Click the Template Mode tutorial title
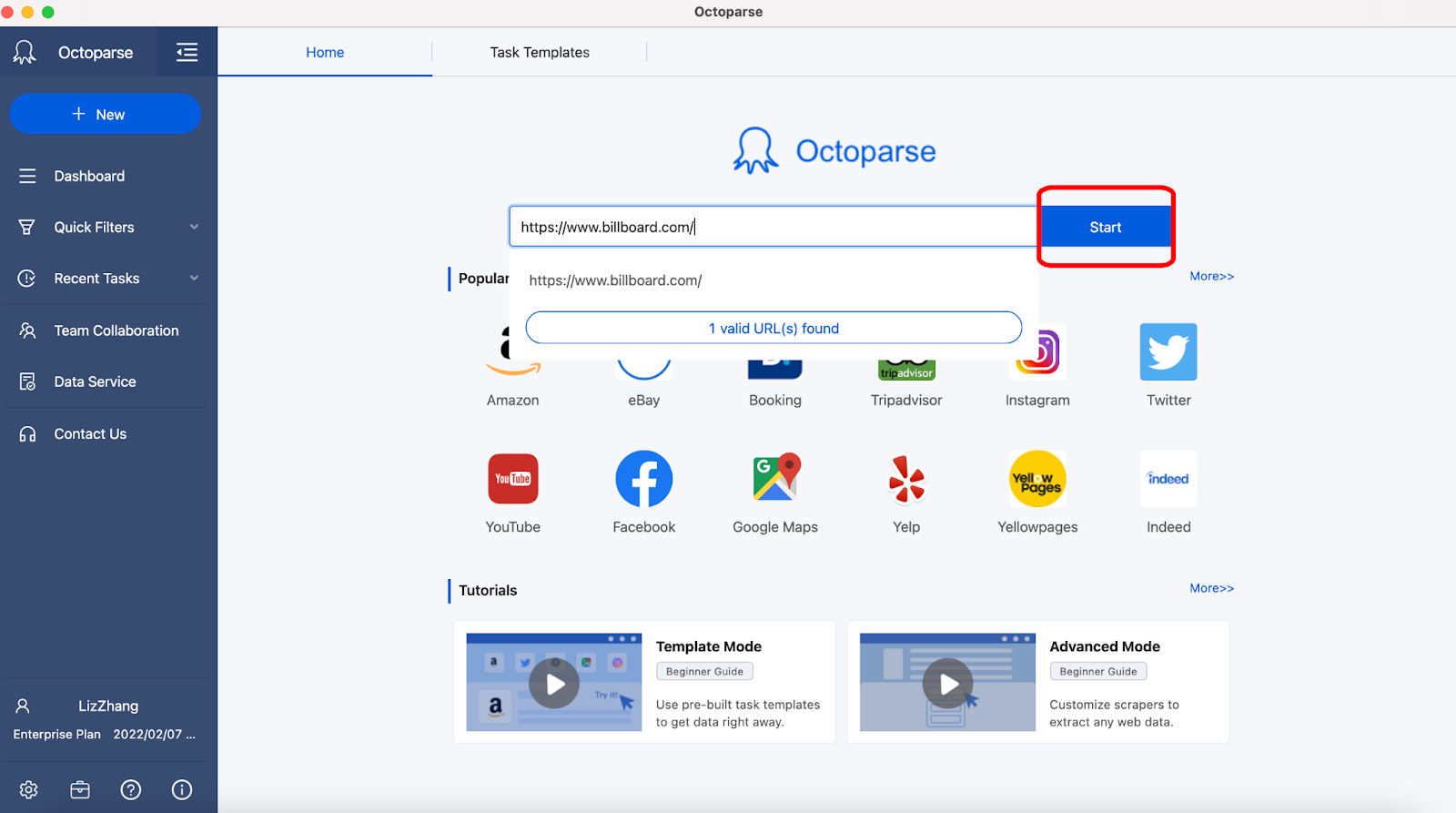 coord(709,646)
